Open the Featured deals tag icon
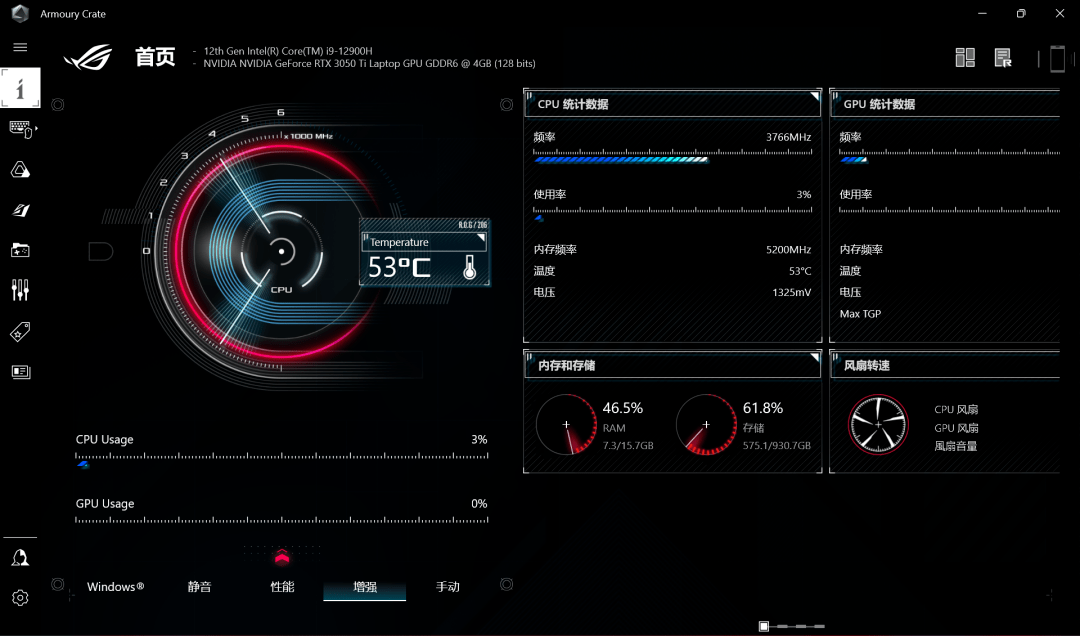Viewport: 1080px width, 636px height. 20,331
